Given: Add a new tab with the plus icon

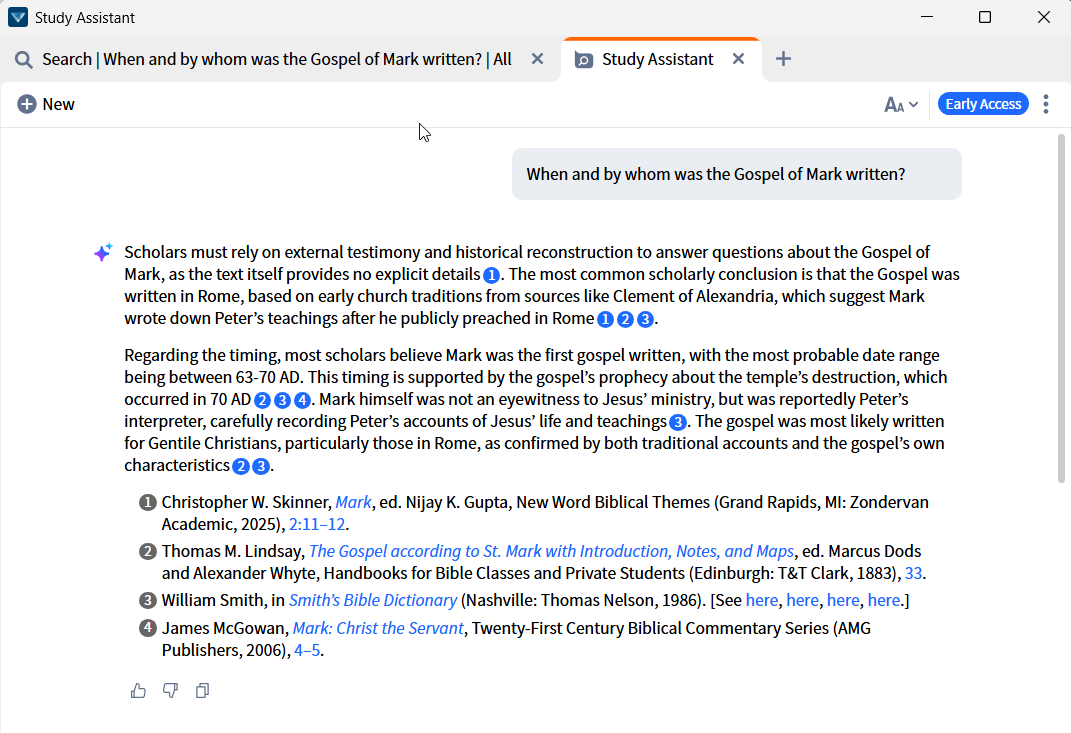Looking at the screenshot, I should coord(783,59).
